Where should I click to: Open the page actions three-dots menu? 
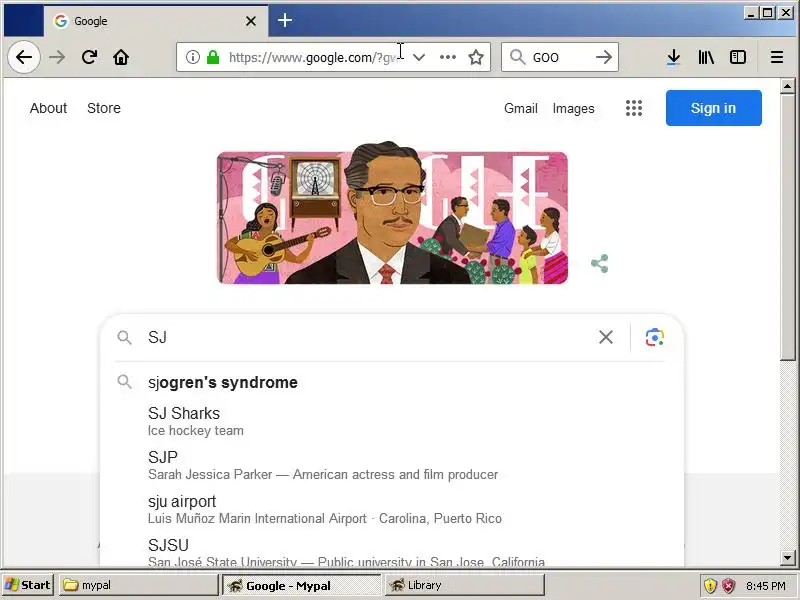(447, 57)
